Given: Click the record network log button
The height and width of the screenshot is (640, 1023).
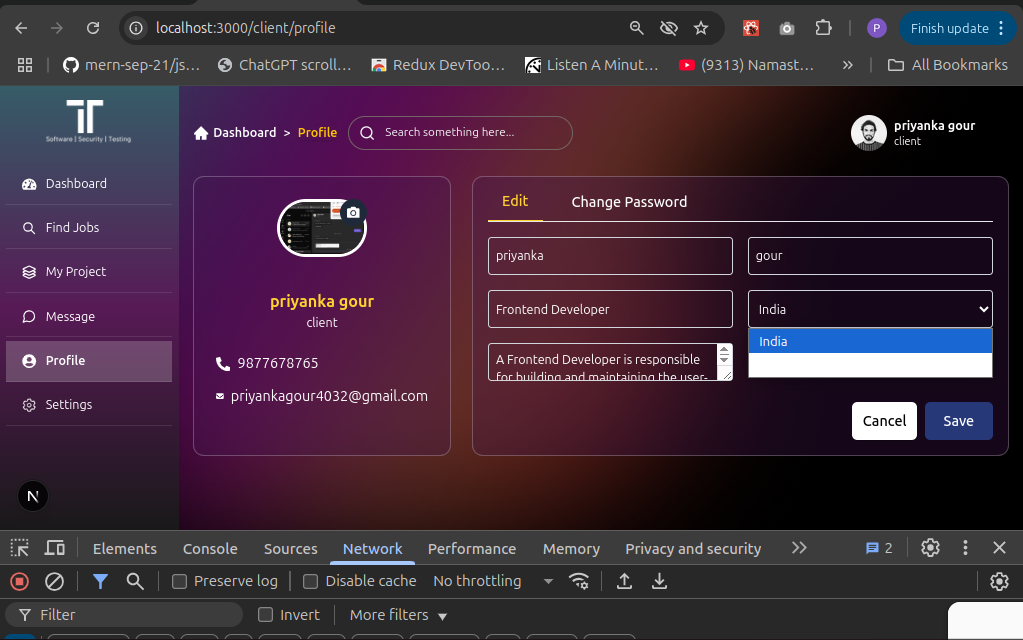Looking at the screenshot, I should click(x=19, y=581).
